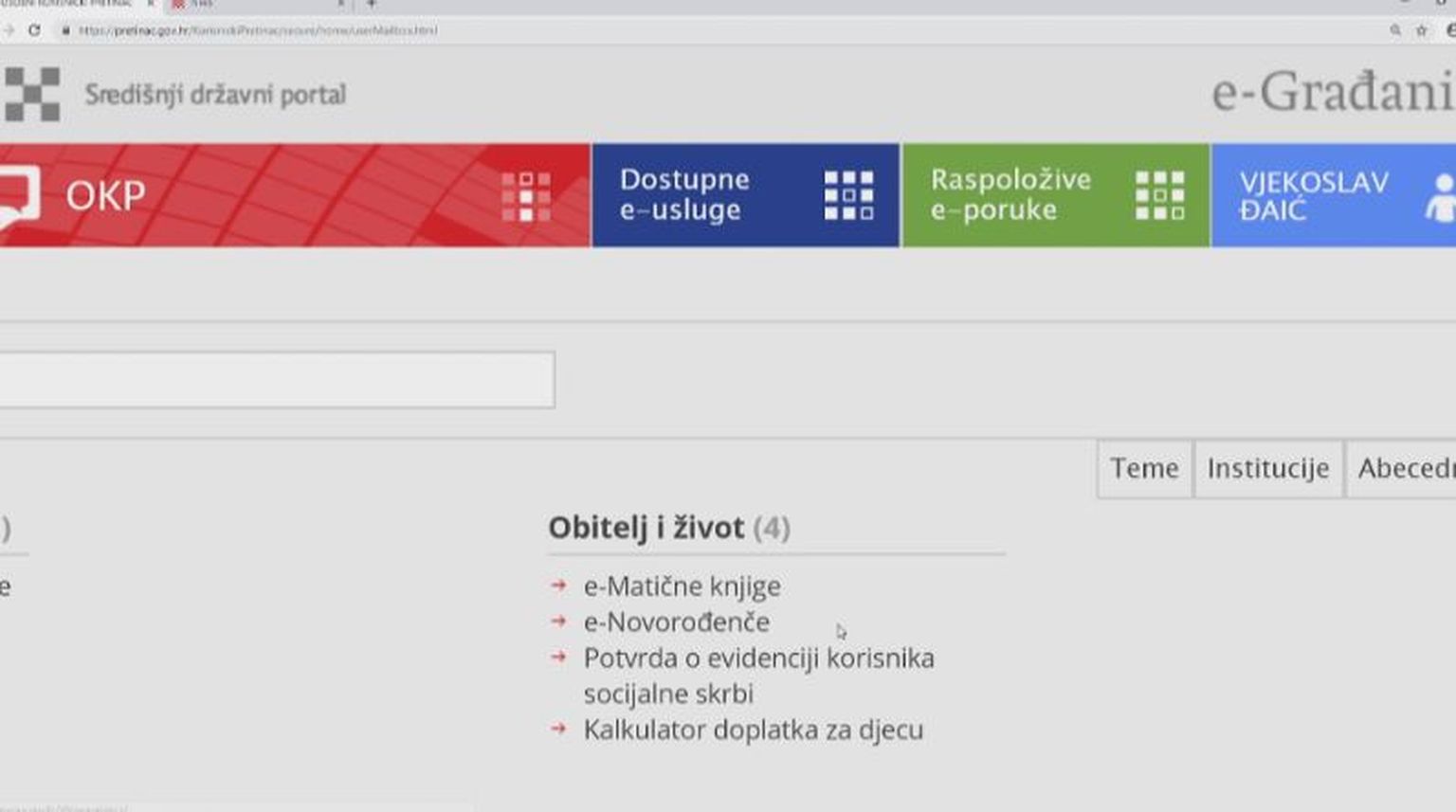Screen dimensions: 1456x812
Task: Open the e-Matične knjige service
Action: click(x=682, y=586)
